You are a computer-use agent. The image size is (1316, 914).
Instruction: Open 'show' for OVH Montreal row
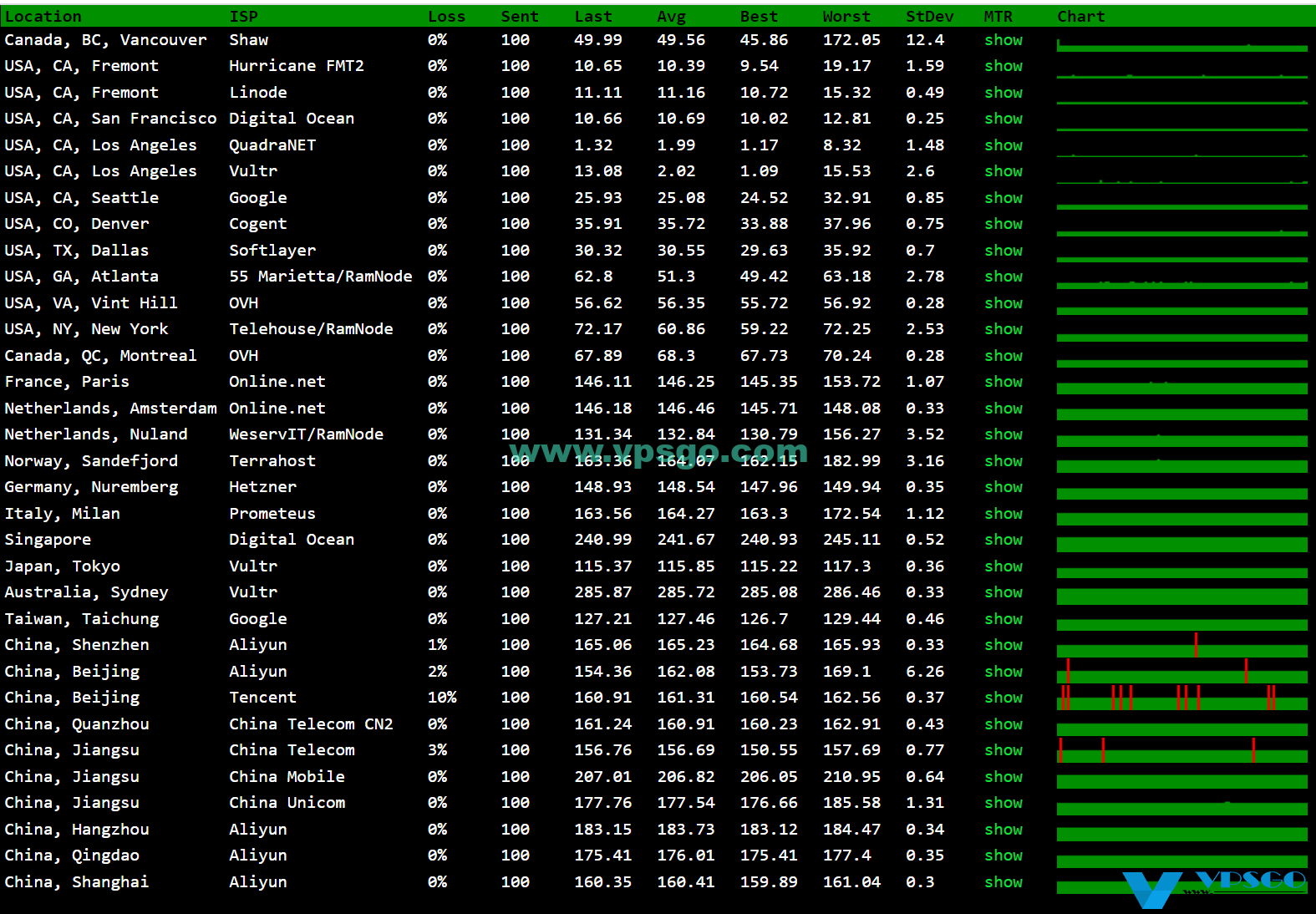click(1004, 356)
